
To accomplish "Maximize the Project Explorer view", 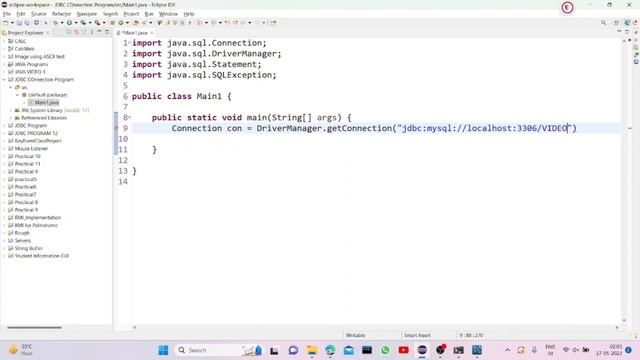I will [x=107, y=32].
